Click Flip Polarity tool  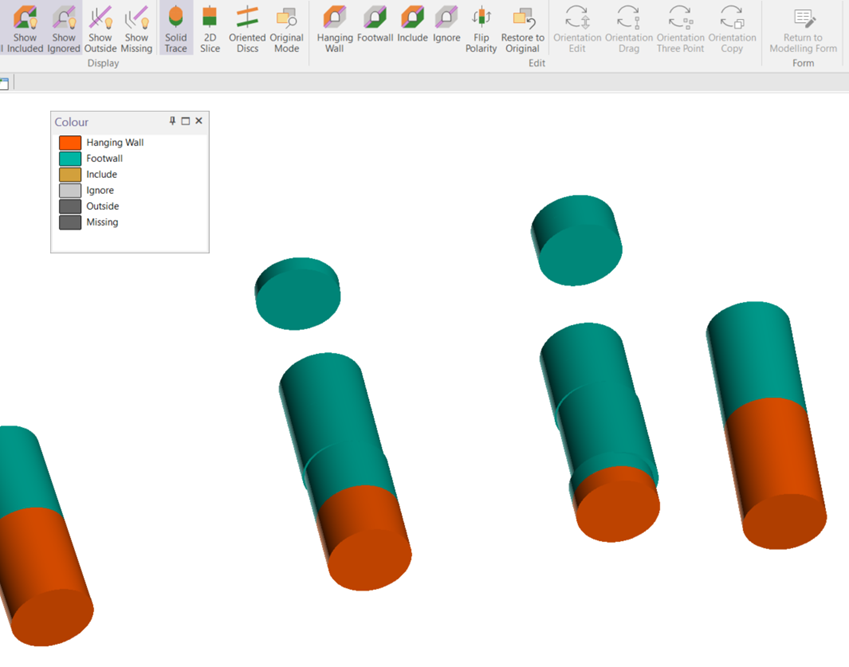[x=481, y=28]
